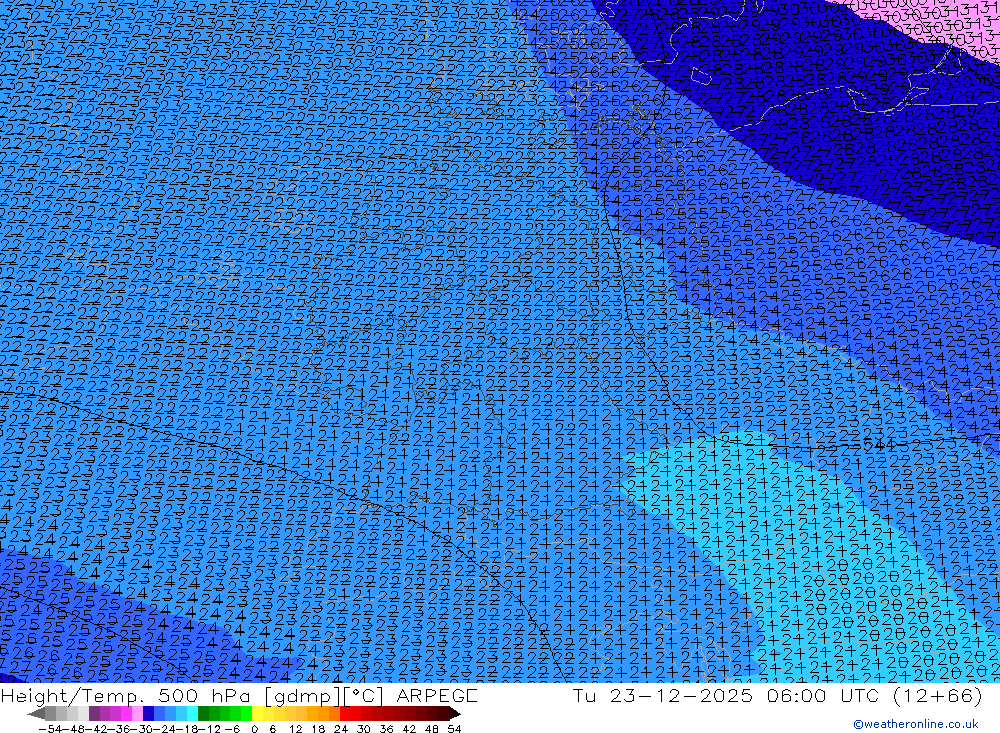The width and height of the screenshot is (1000, 733).
Task: Click the (12+66) forecast hour label
Action: (x=936, y=695)
